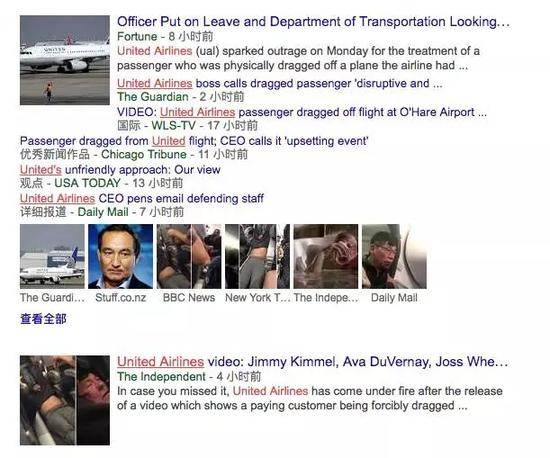Click The Independent source name under headline
550x458 pixels.
pos(161,377)
